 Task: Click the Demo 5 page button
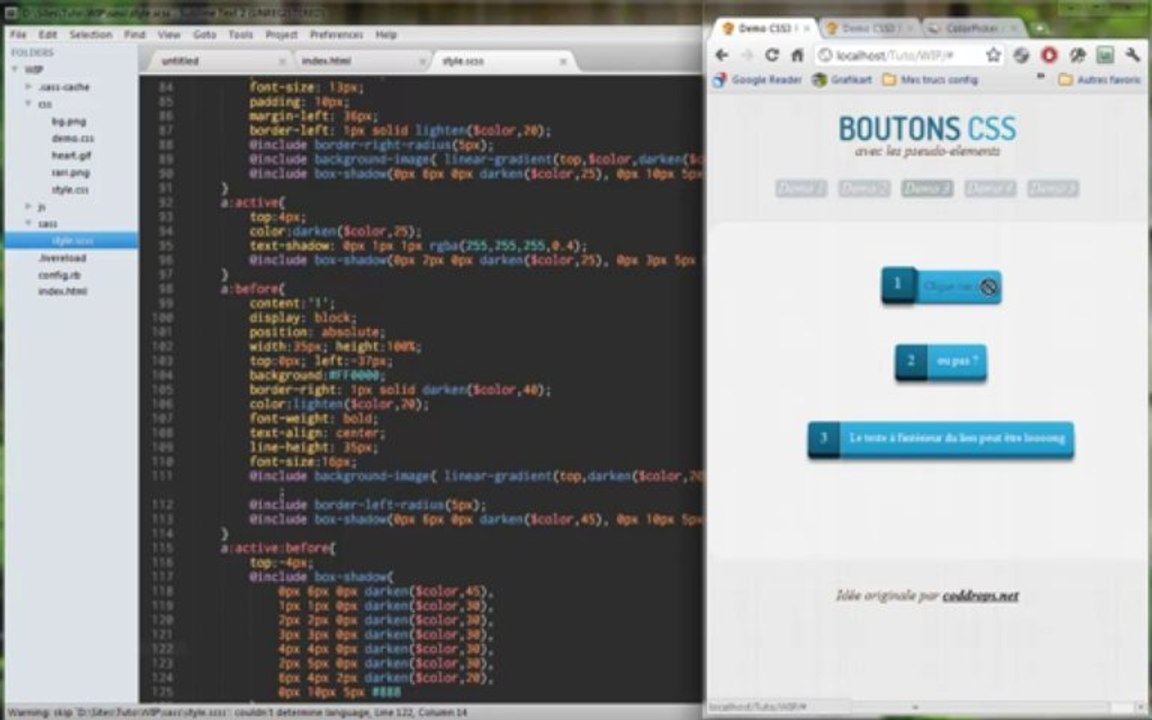click(x=1053, y=189)
